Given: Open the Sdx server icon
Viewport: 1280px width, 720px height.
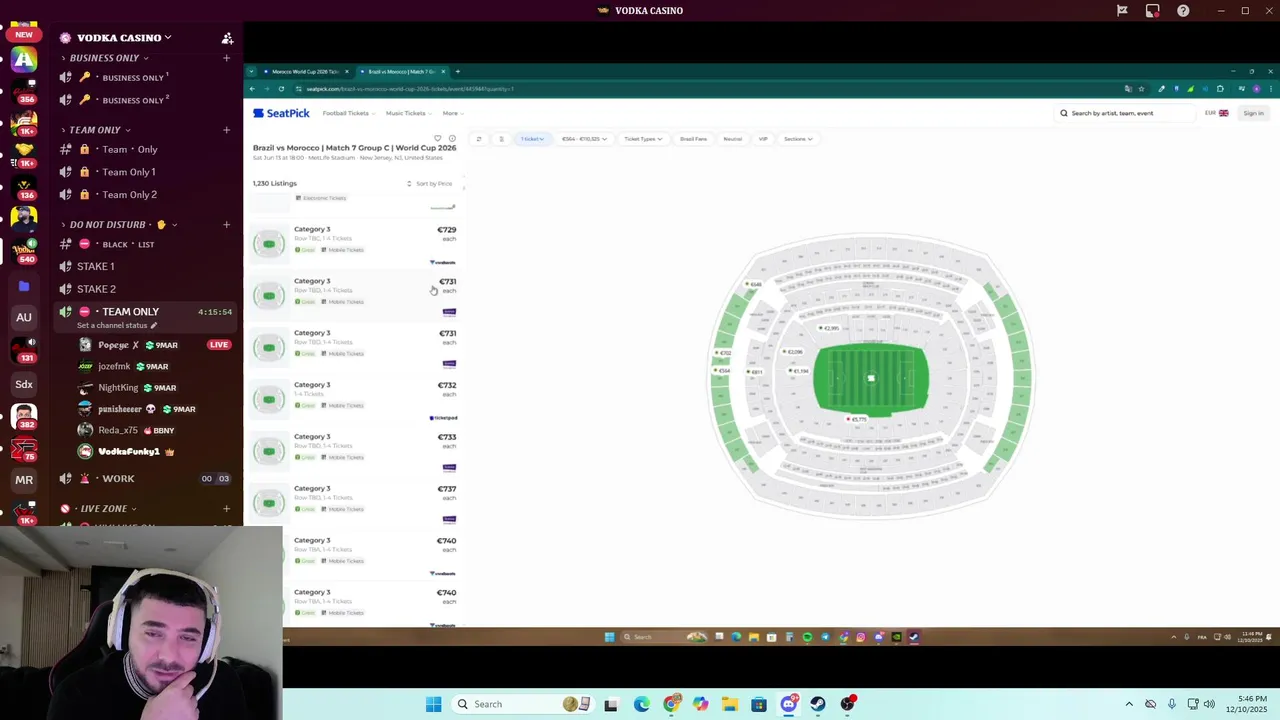Looking at the screenshot, I should pyautogui.click(x=24, y=384).
